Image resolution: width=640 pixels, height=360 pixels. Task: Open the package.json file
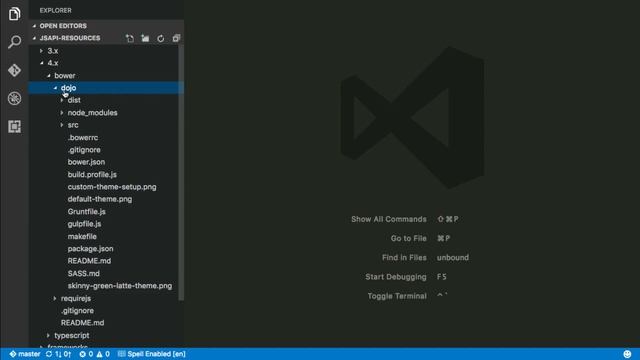click(x=91, y=249)
